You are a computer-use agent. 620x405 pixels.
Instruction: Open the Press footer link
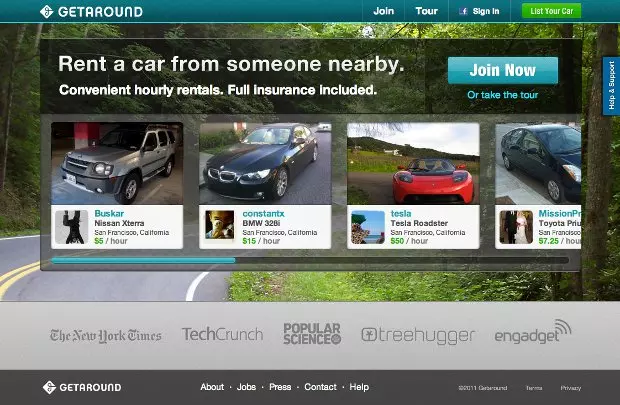click(280, 387)
